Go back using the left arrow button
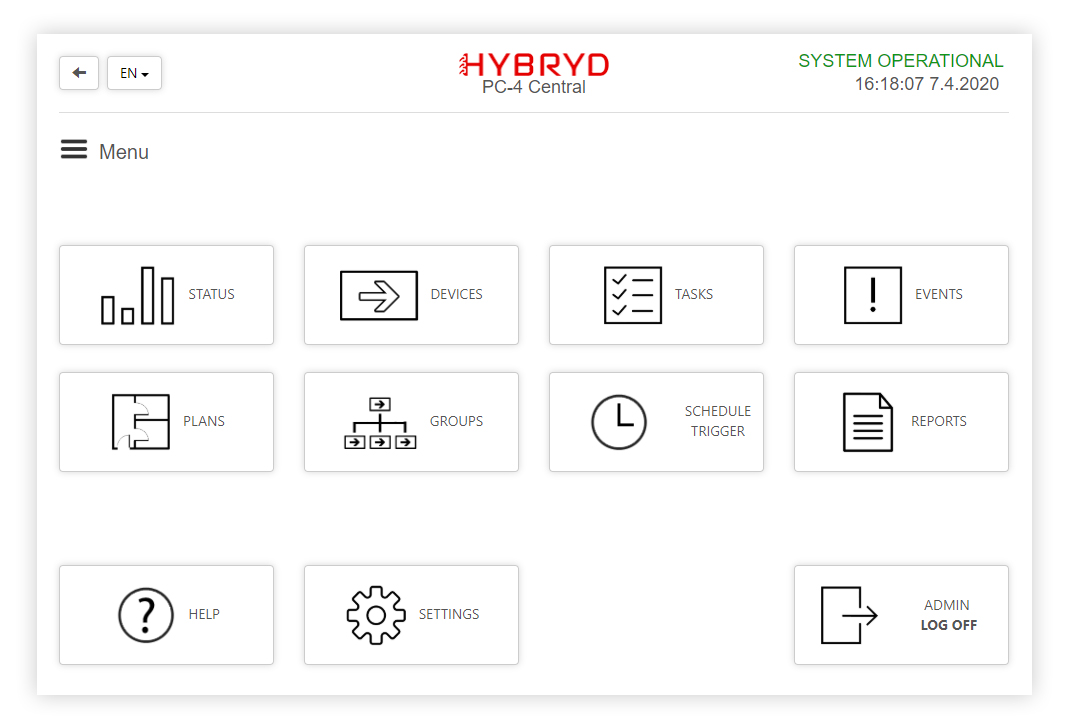 (79, 73)
